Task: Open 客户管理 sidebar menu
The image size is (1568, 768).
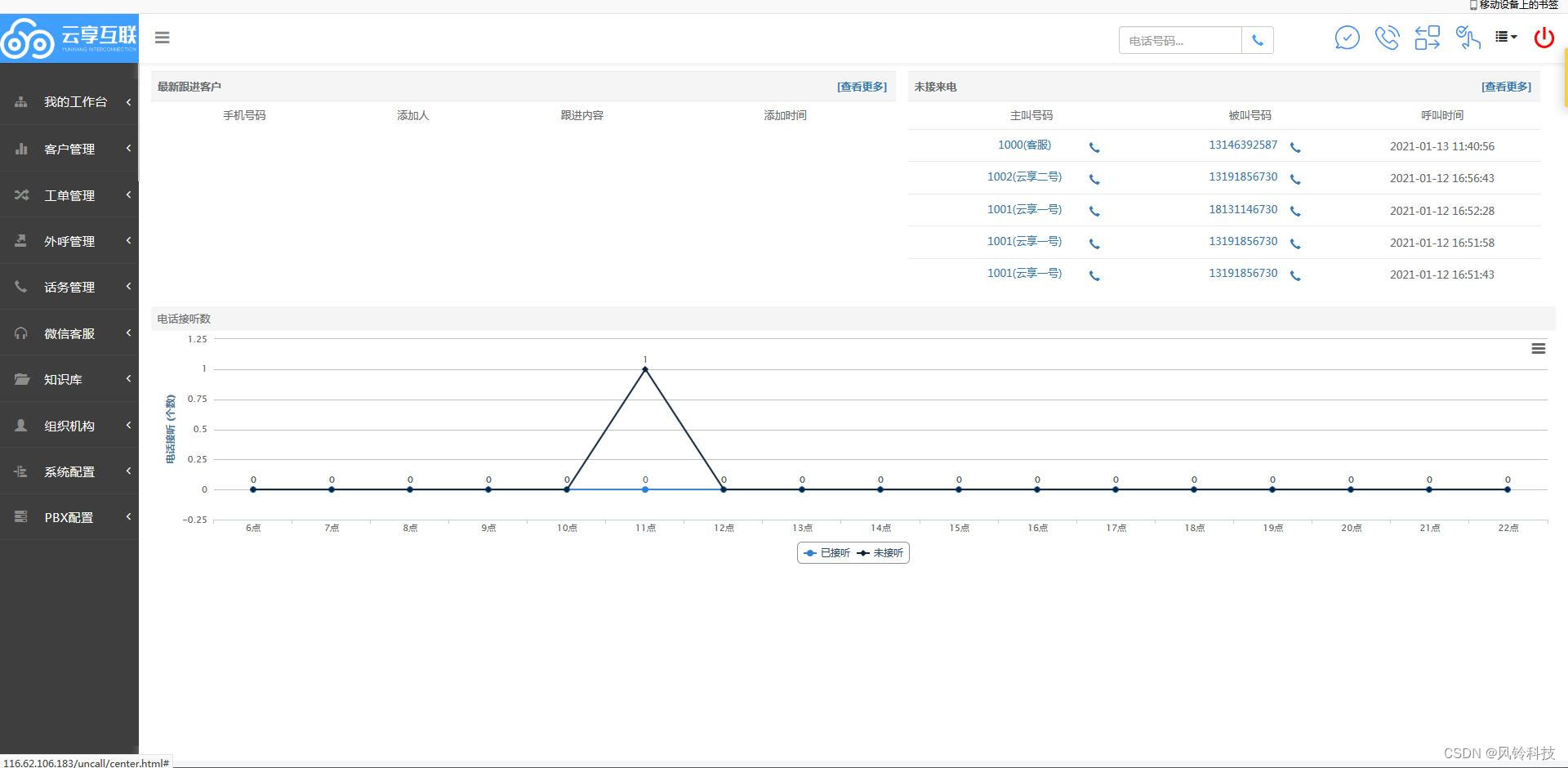Action: 69,149
